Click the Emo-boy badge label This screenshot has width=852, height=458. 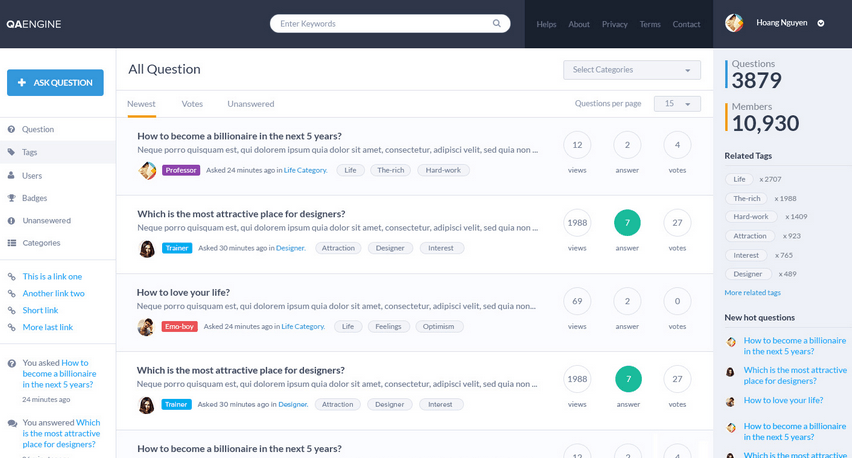[179, 327]
